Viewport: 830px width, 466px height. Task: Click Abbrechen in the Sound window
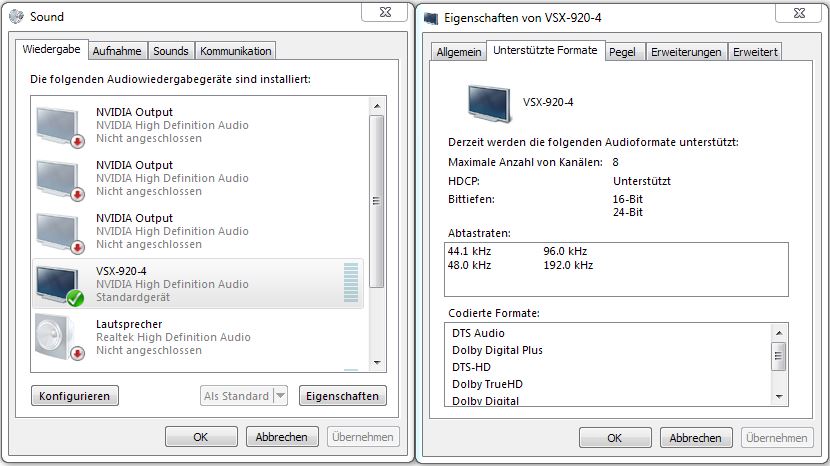tap(282, 437)
